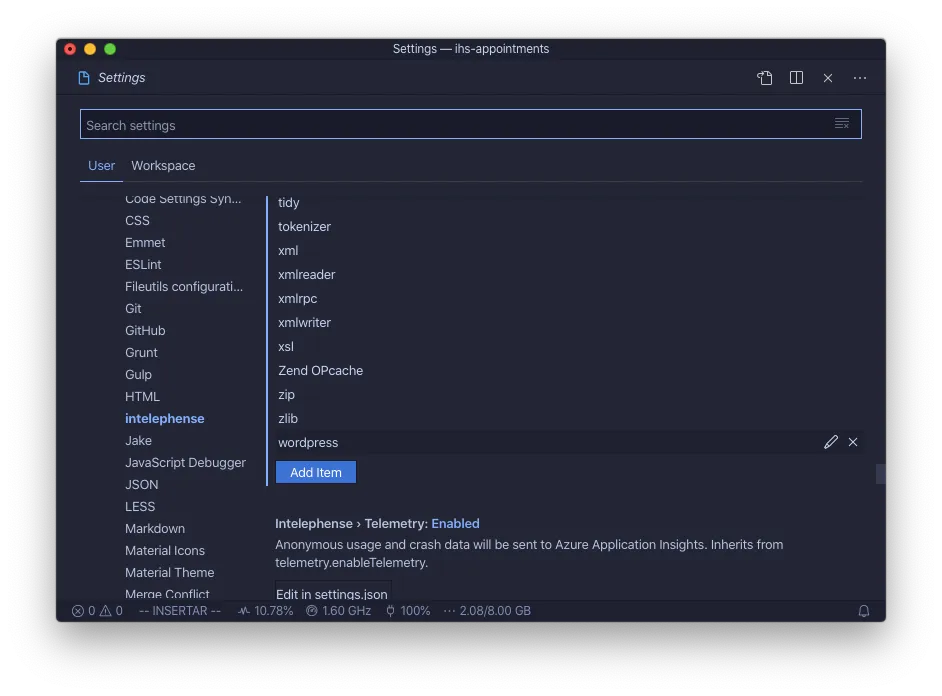This screenshot has height=696, width=942.
Task: Click CPU speed 1.60 GHz indicator
Action: [338, 611]
